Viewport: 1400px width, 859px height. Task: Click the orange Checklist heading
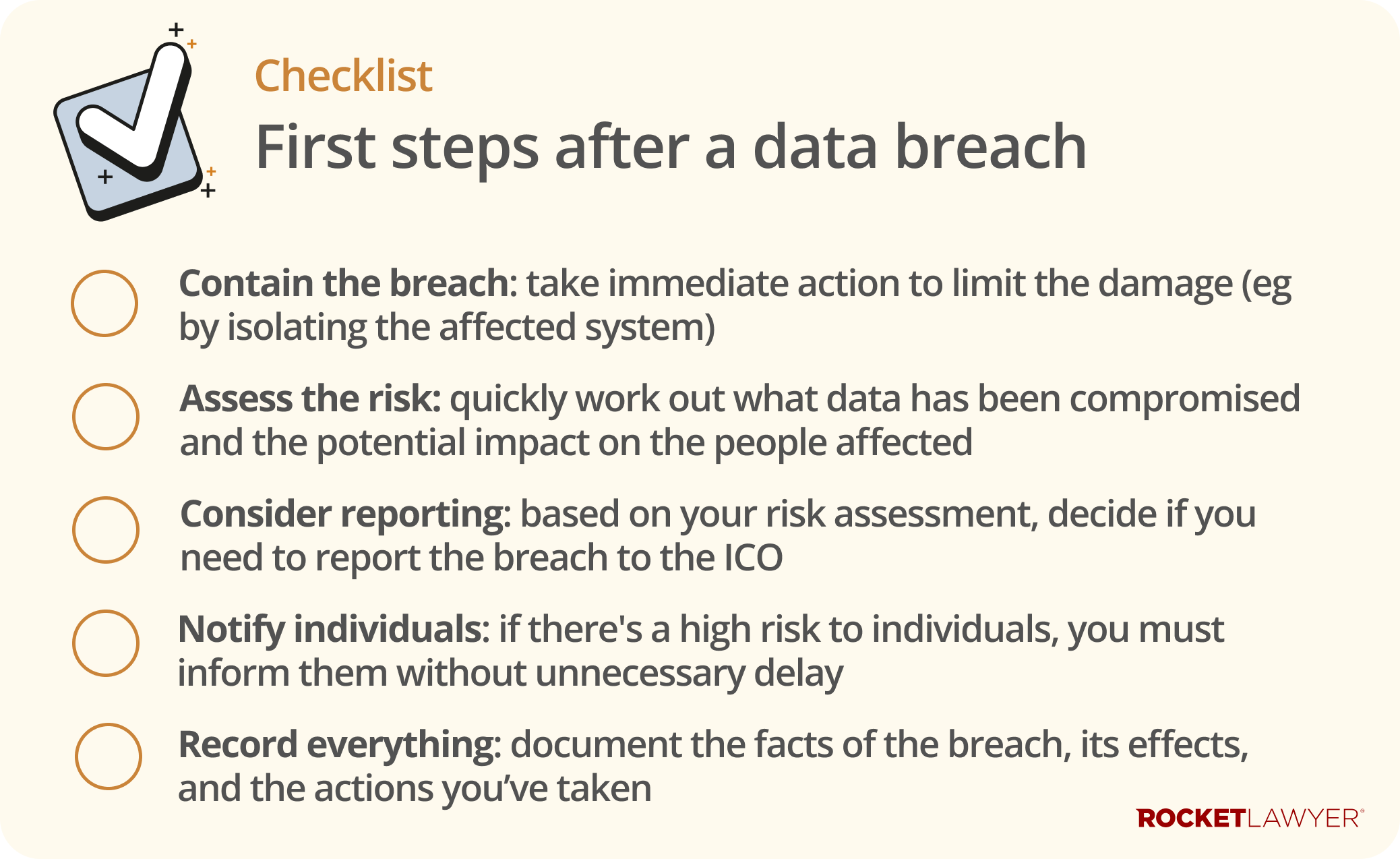343,76
